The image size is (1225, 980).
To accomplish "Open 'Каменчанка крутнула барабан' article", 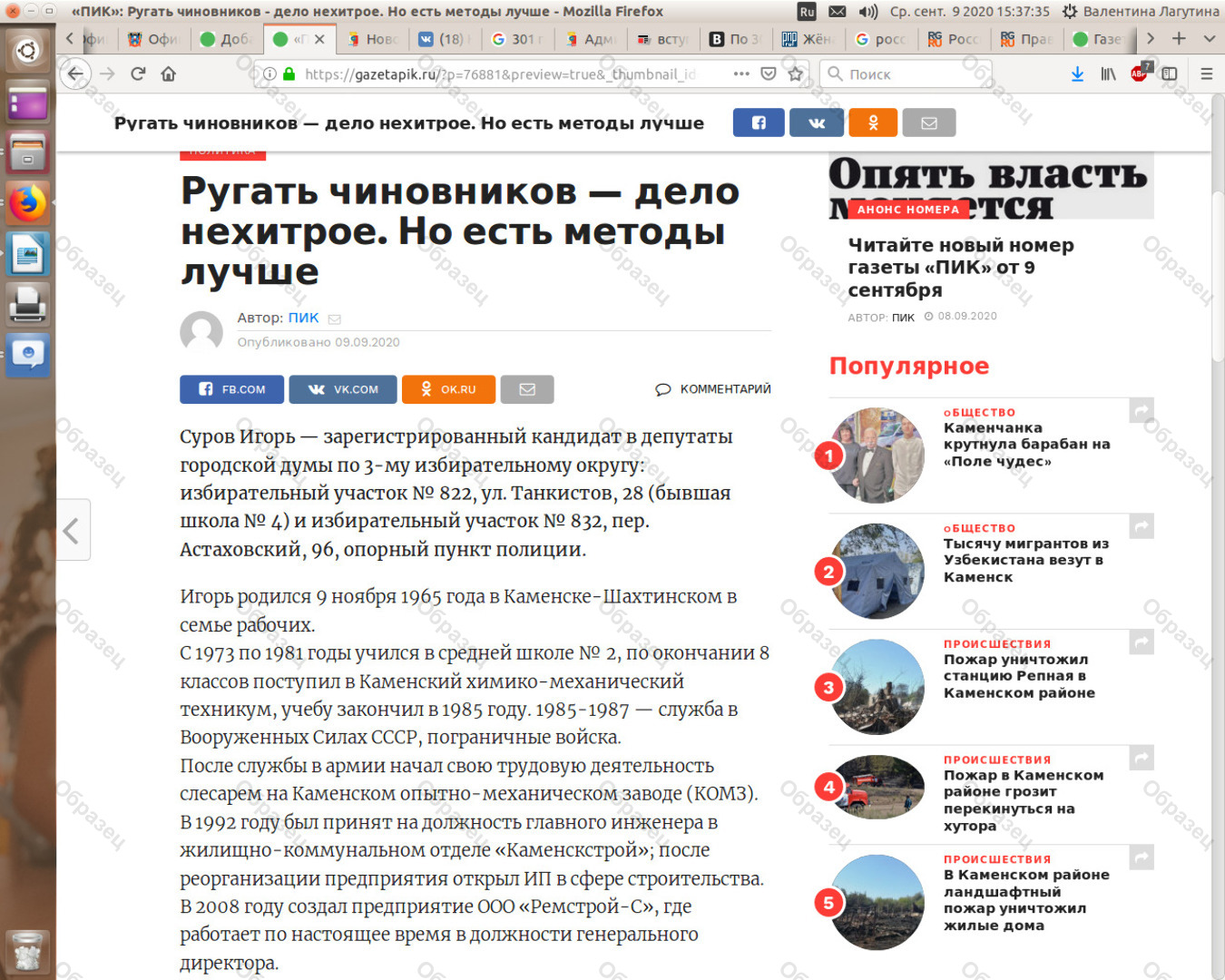I will pos(1026,445).
